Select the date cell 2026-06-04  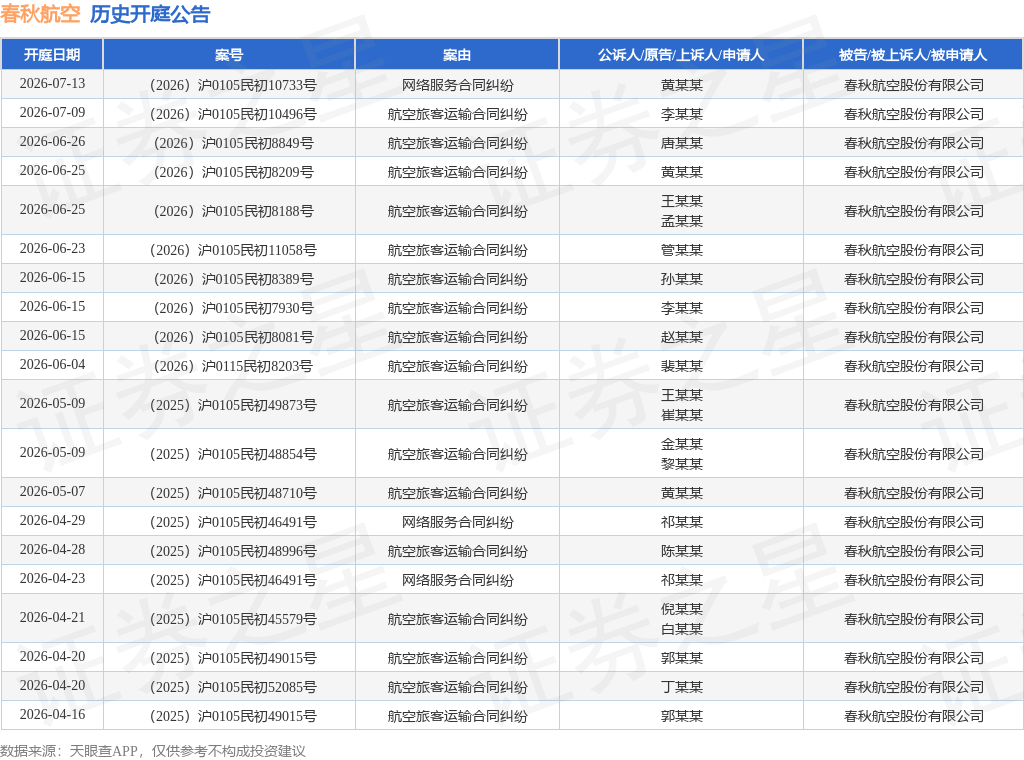[52, 365]
